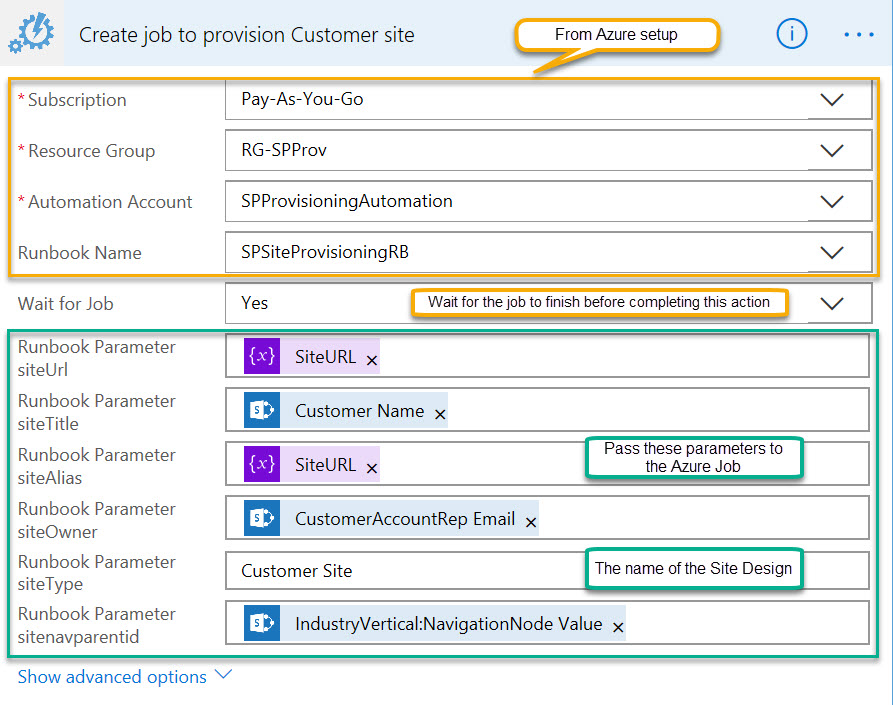Open the ellipsis menu for more options

coord(858,33)
